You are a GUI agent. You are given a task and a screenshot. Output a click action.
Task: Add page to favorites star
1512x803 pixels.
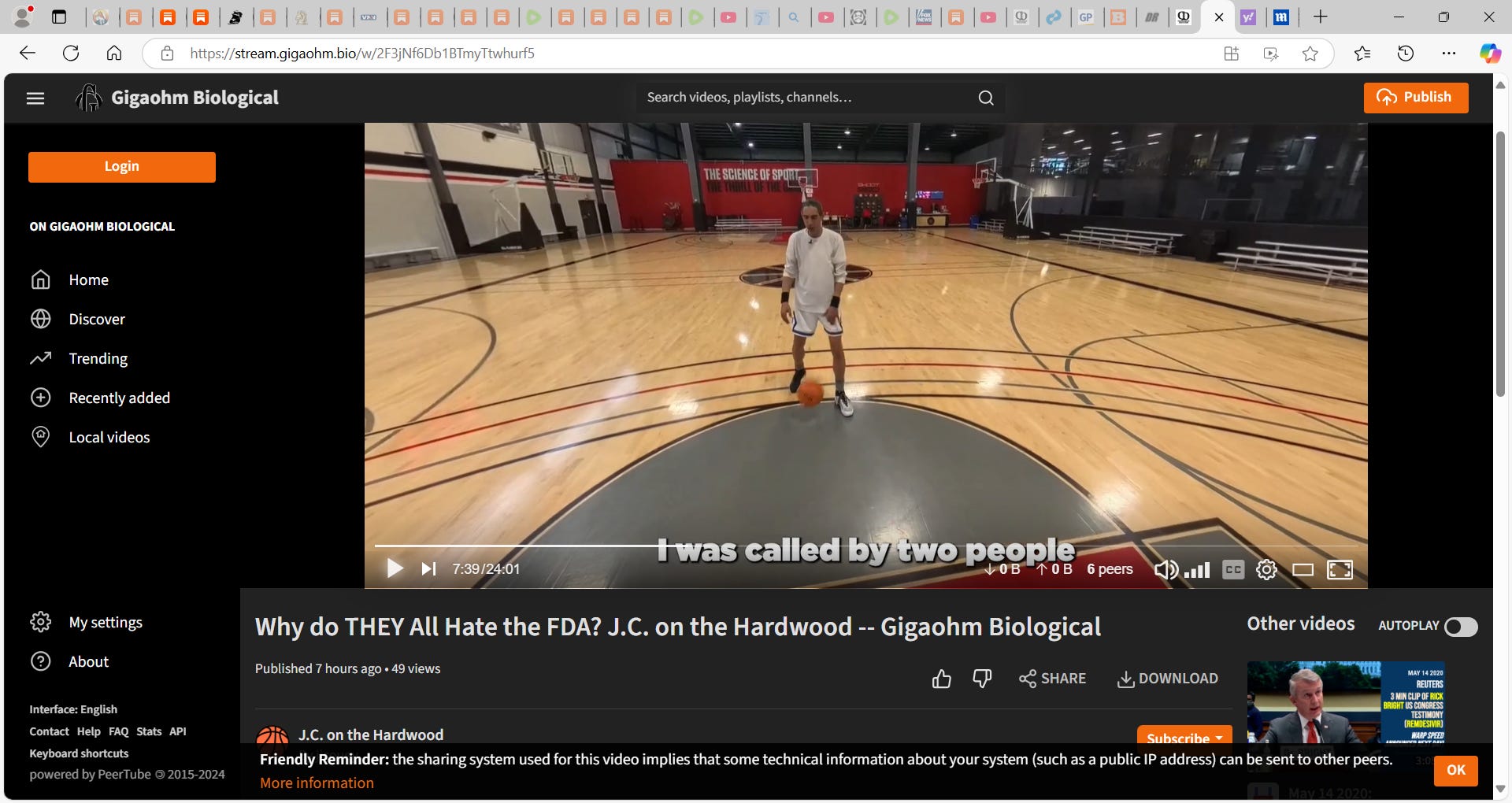1310,54
